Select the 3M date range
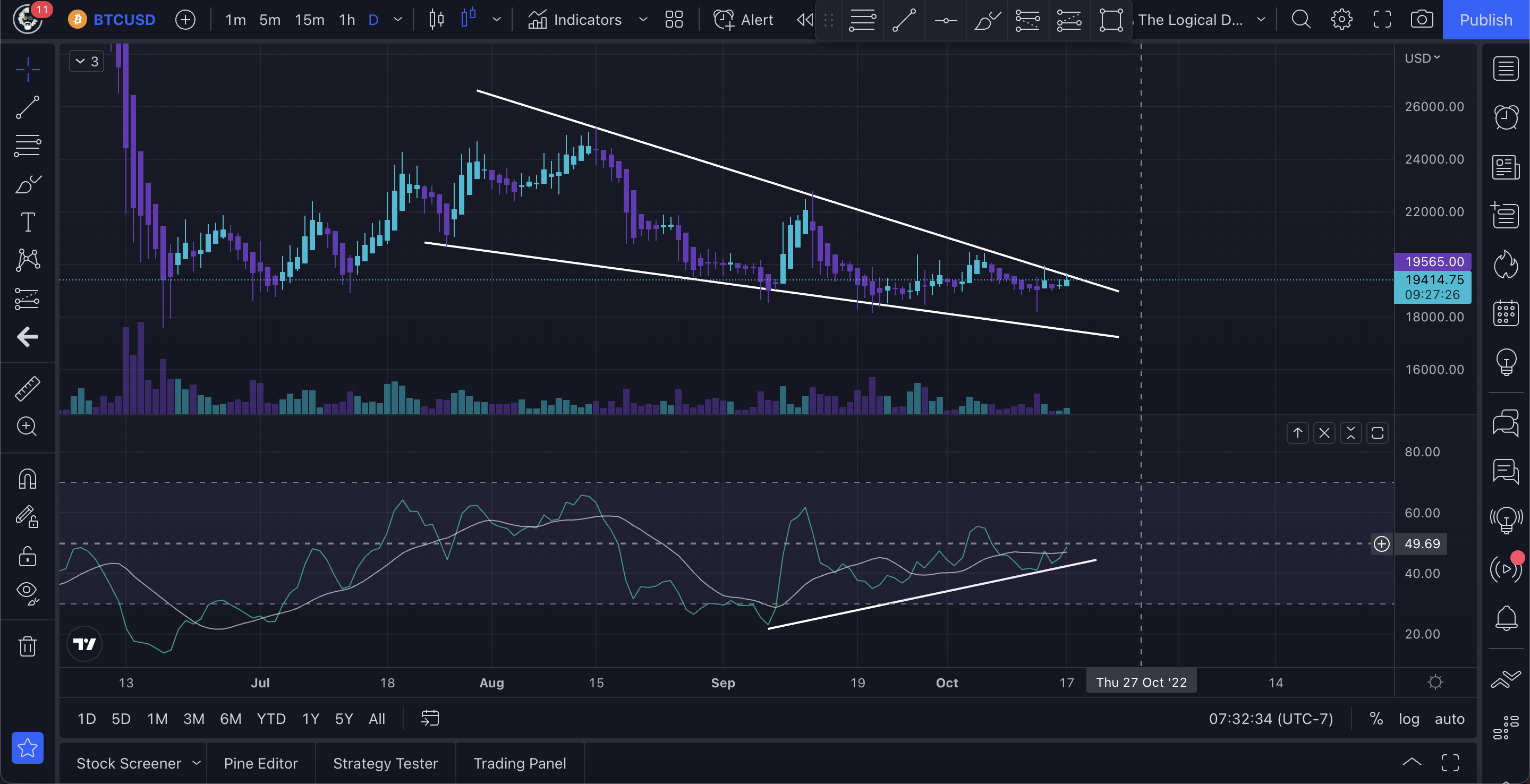The height and width of the screenshot is (784, 1530). point(193,719)
